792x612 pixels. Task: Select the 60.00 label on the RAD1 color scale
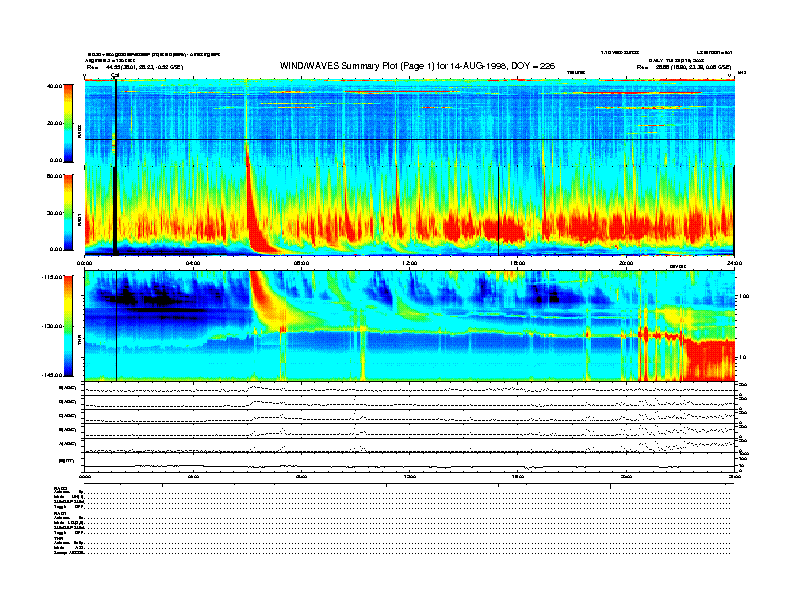[x=54, y=176]
